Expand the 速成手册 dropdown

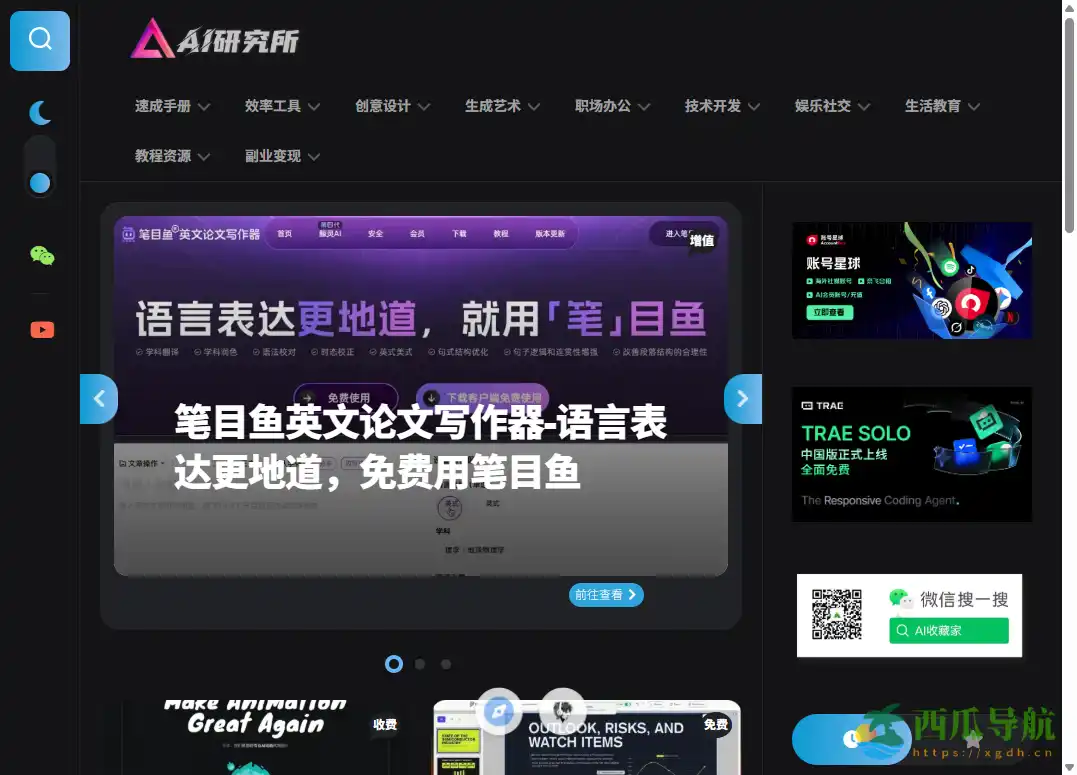(163, 105)
